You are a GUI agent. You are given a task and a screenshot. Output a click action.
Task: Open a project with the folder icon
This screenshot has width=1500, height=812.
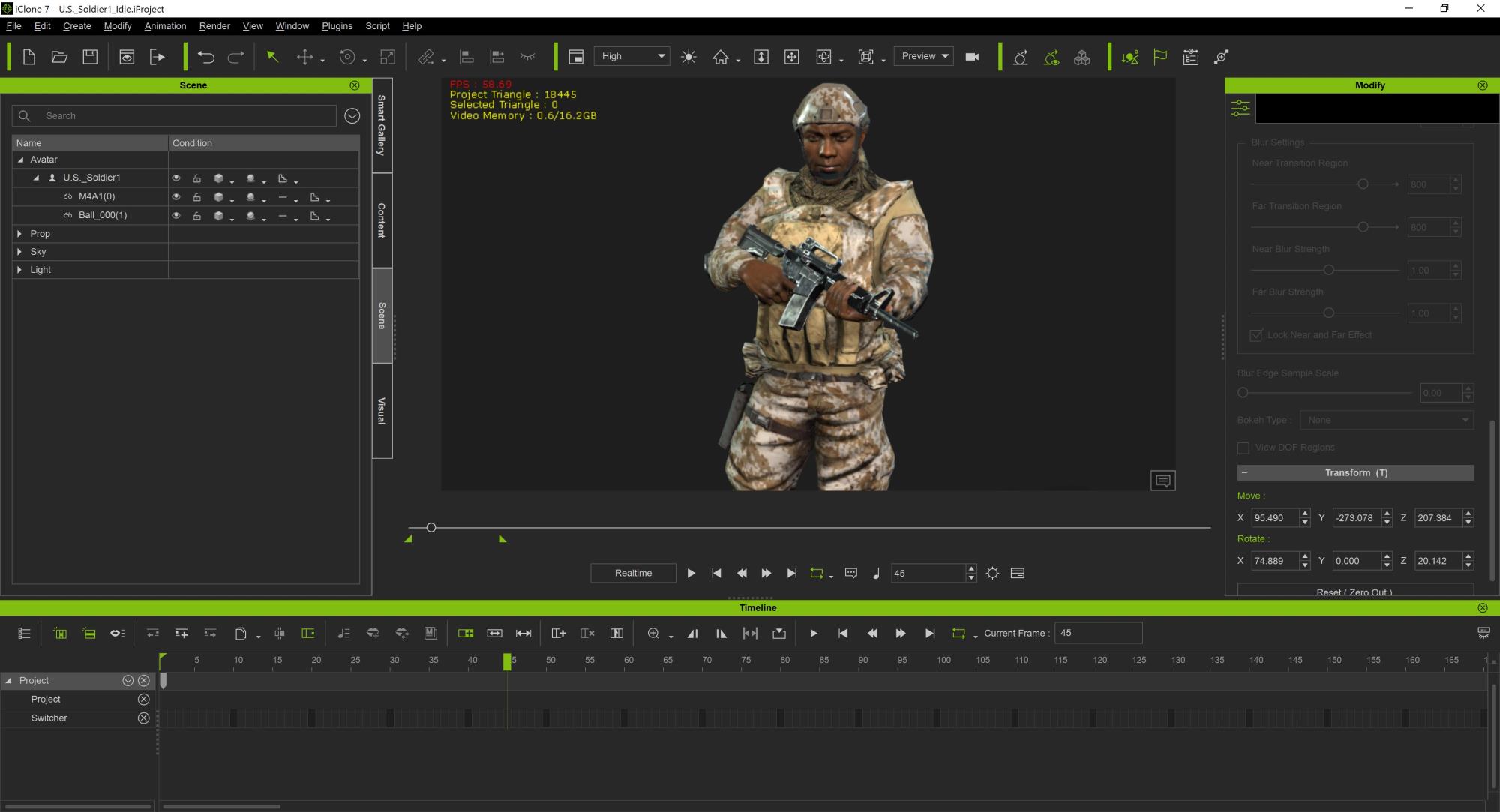click(59, 57)
